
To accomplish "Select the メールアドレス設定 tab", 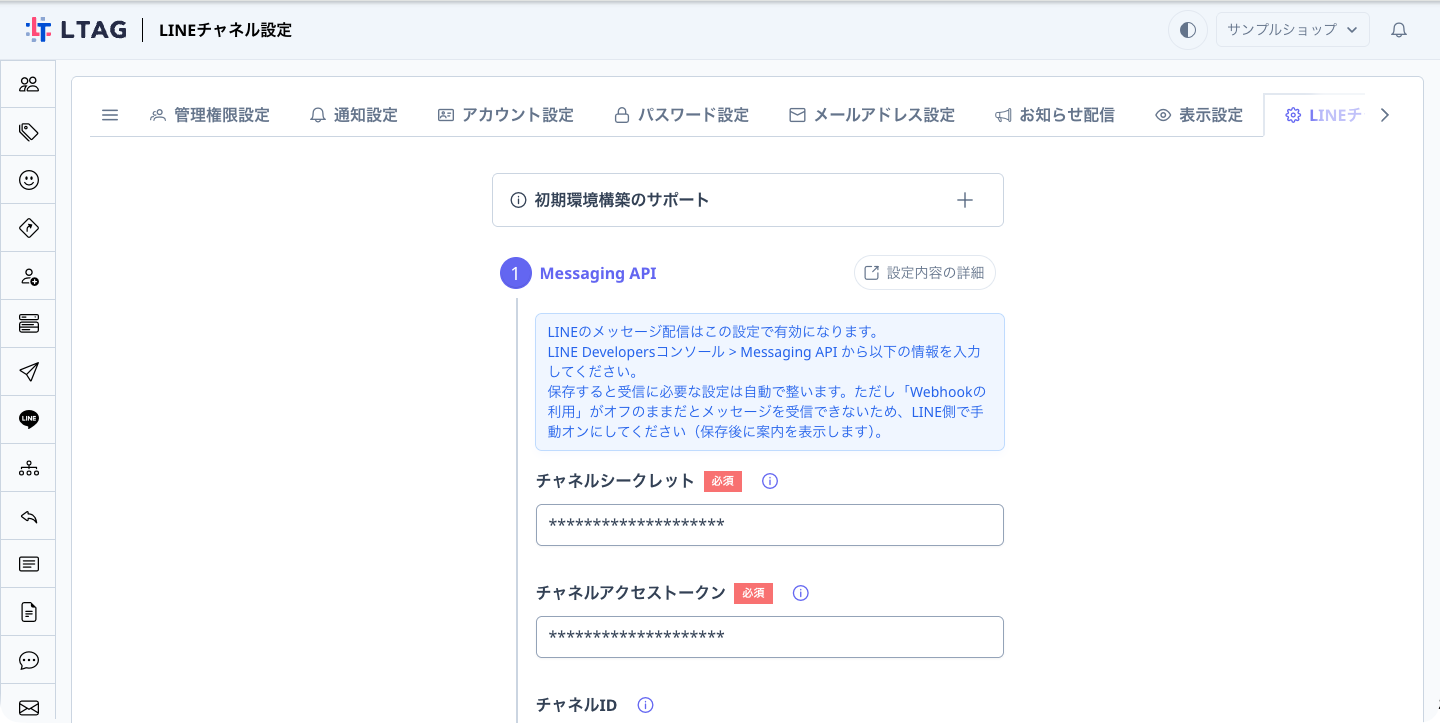I will pos(872,115).
